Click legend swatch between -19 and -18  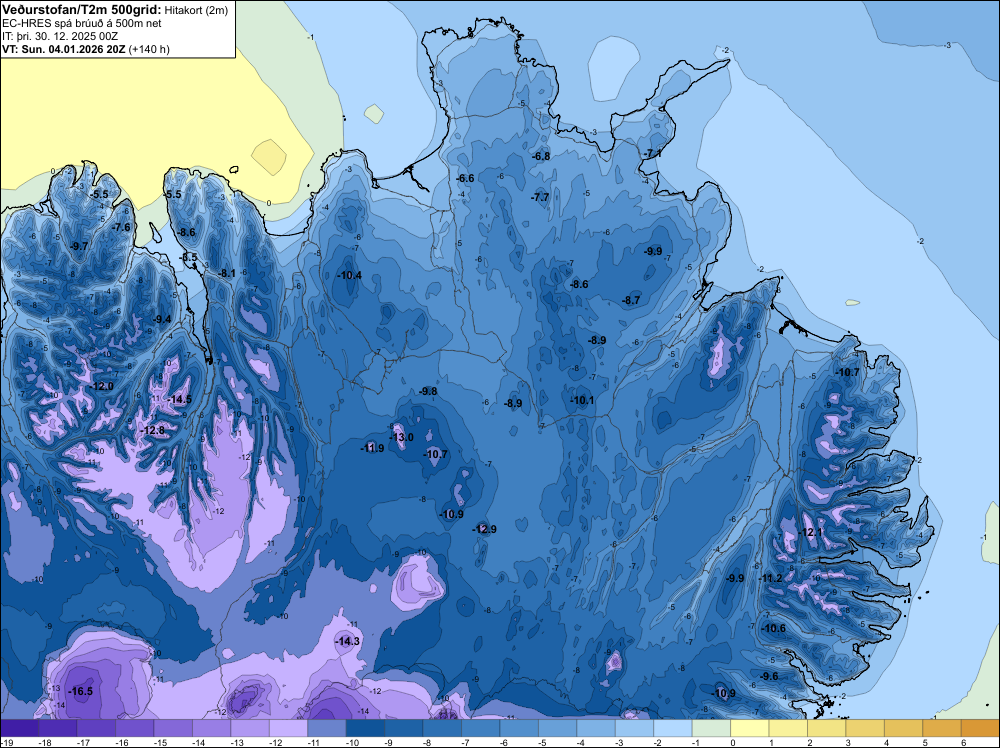[19, 728]
